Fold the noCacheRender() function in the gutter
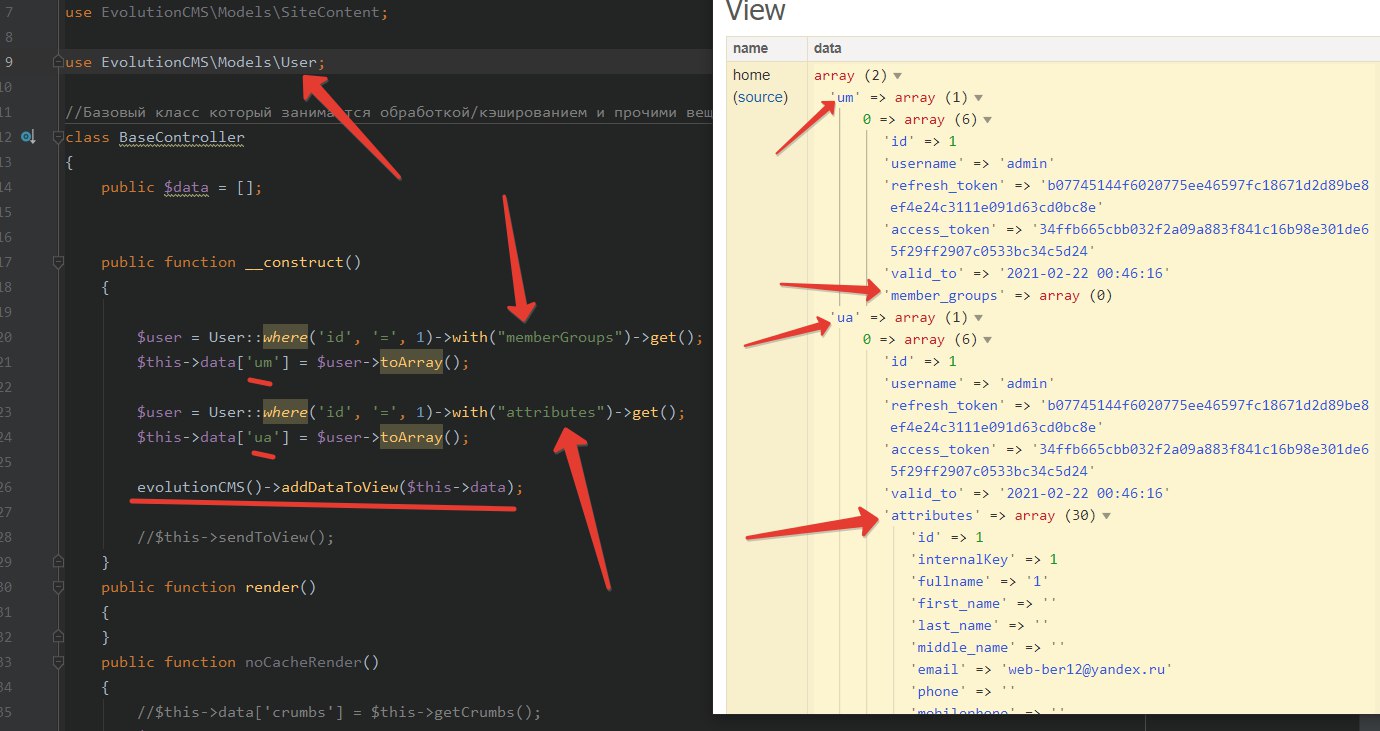 coord(58,662)
